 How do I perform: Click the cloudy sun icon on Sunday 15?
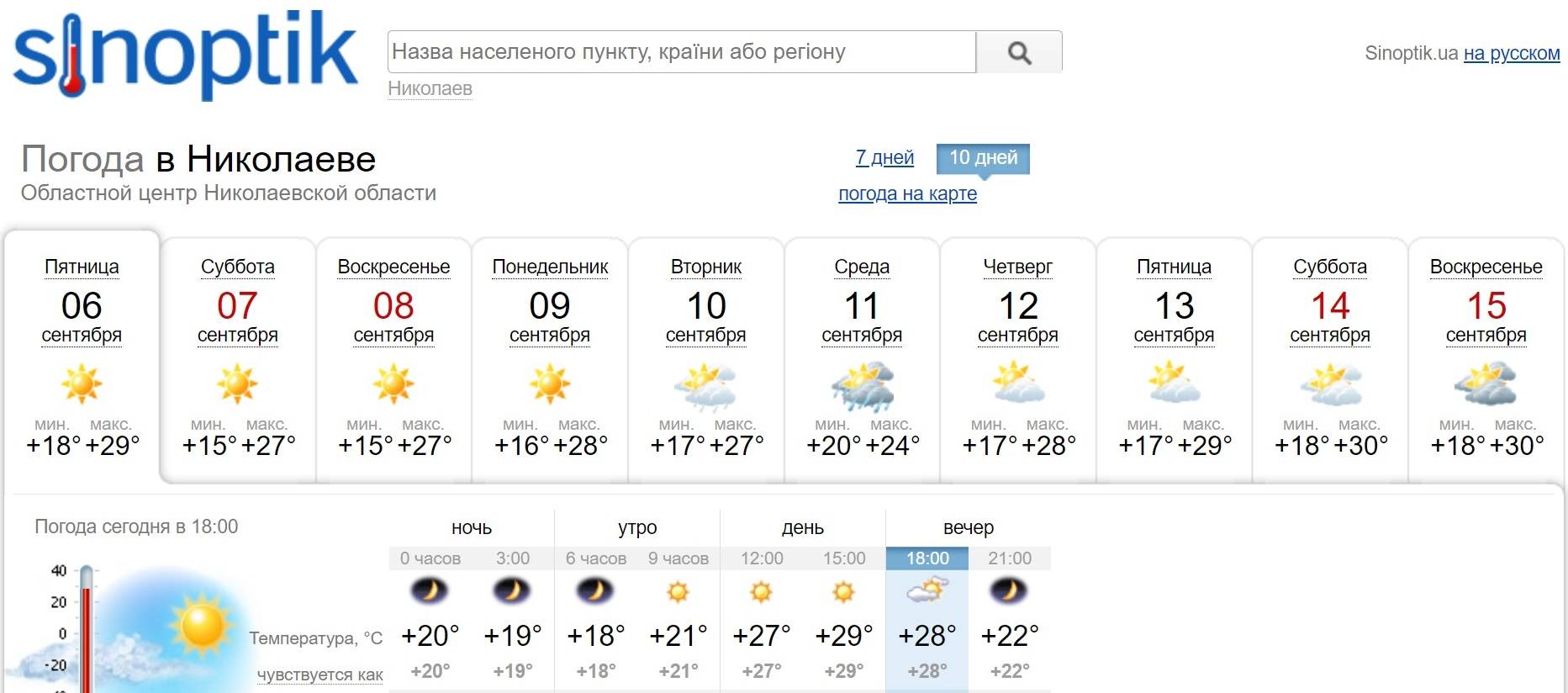click(1486, 384)
